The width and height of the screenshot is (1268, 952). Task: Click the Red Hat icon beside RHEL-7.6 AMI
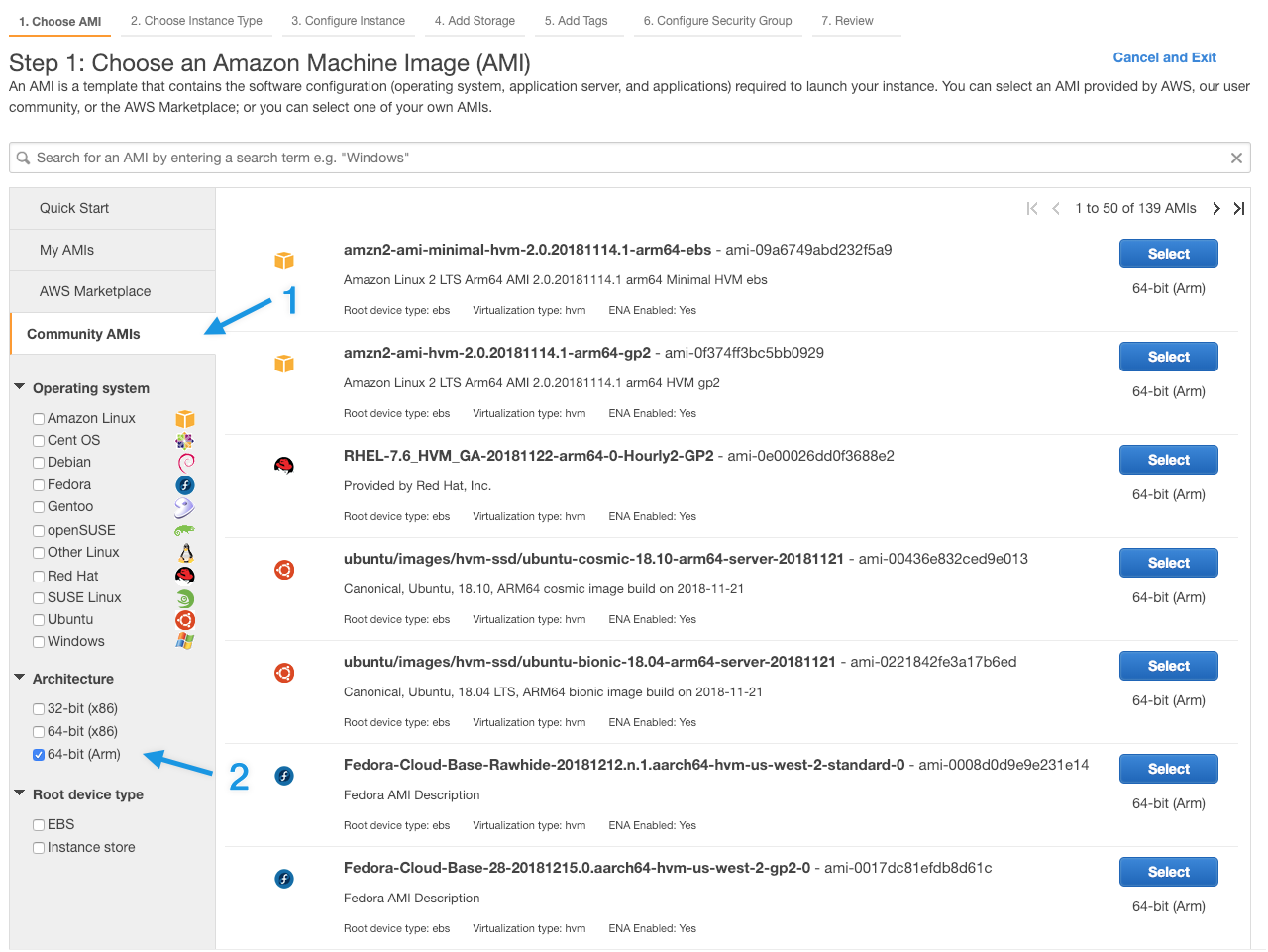(x=284, y=466)
